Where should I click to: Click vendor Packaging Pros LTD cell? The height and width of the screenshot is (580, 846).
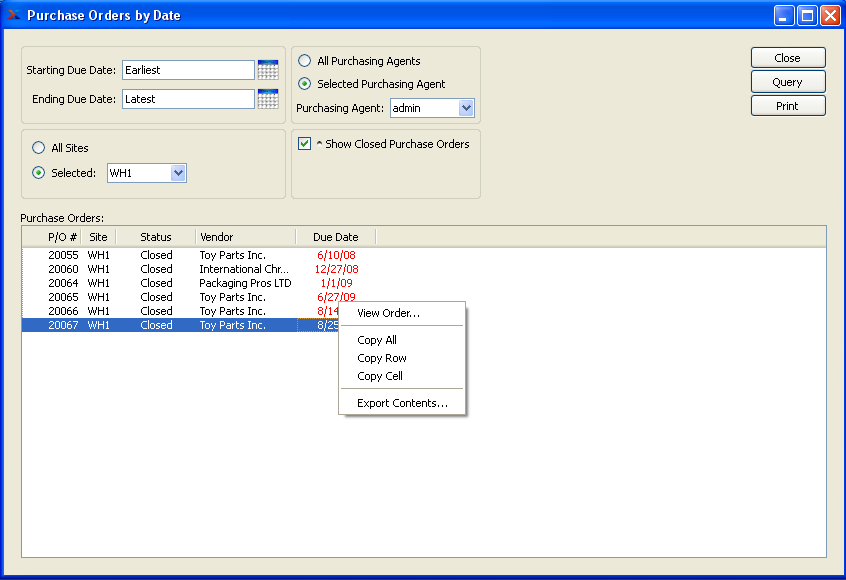245,283
